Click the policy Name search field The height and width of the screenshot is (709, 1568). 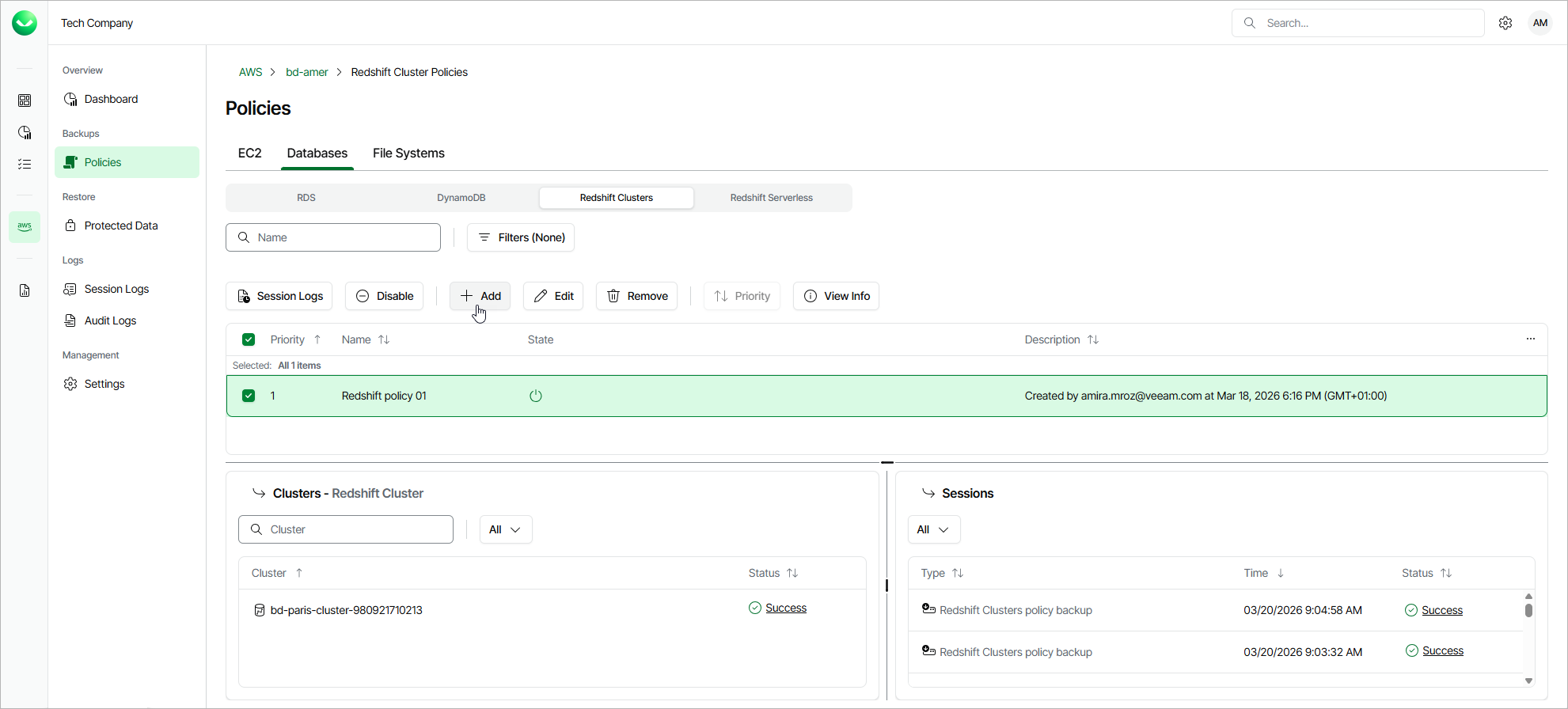[x=333, y=237]
